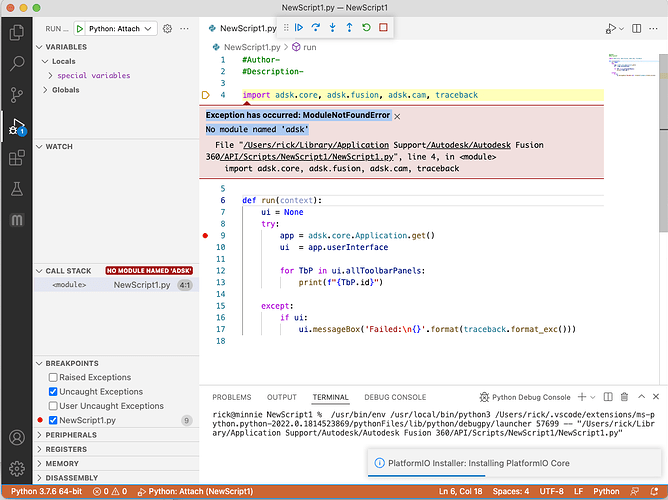Click Python 3.7.6 64-bit interpreter in status bar

coord(46,491)
